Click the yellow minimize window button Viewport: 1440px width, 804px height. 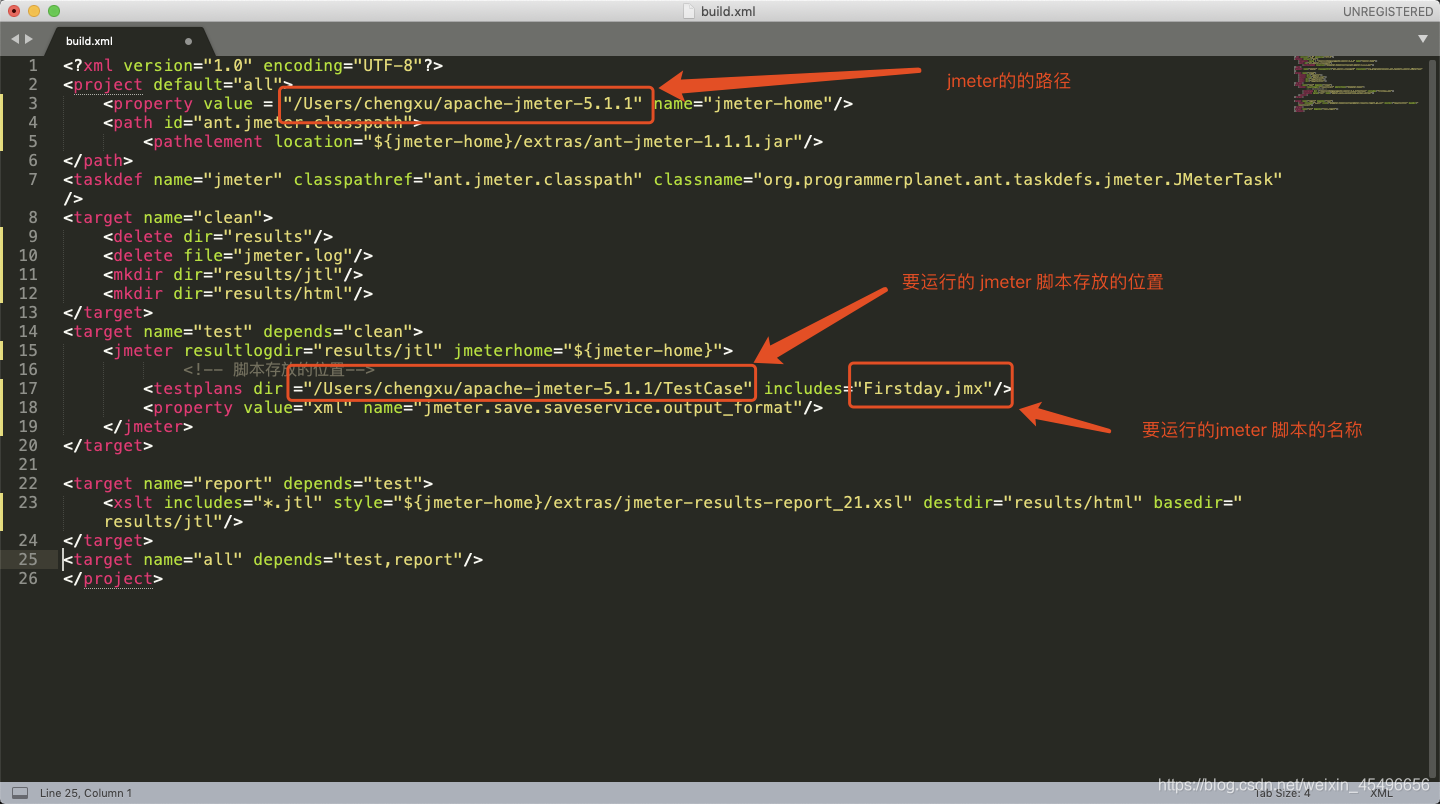click(34, 11)
